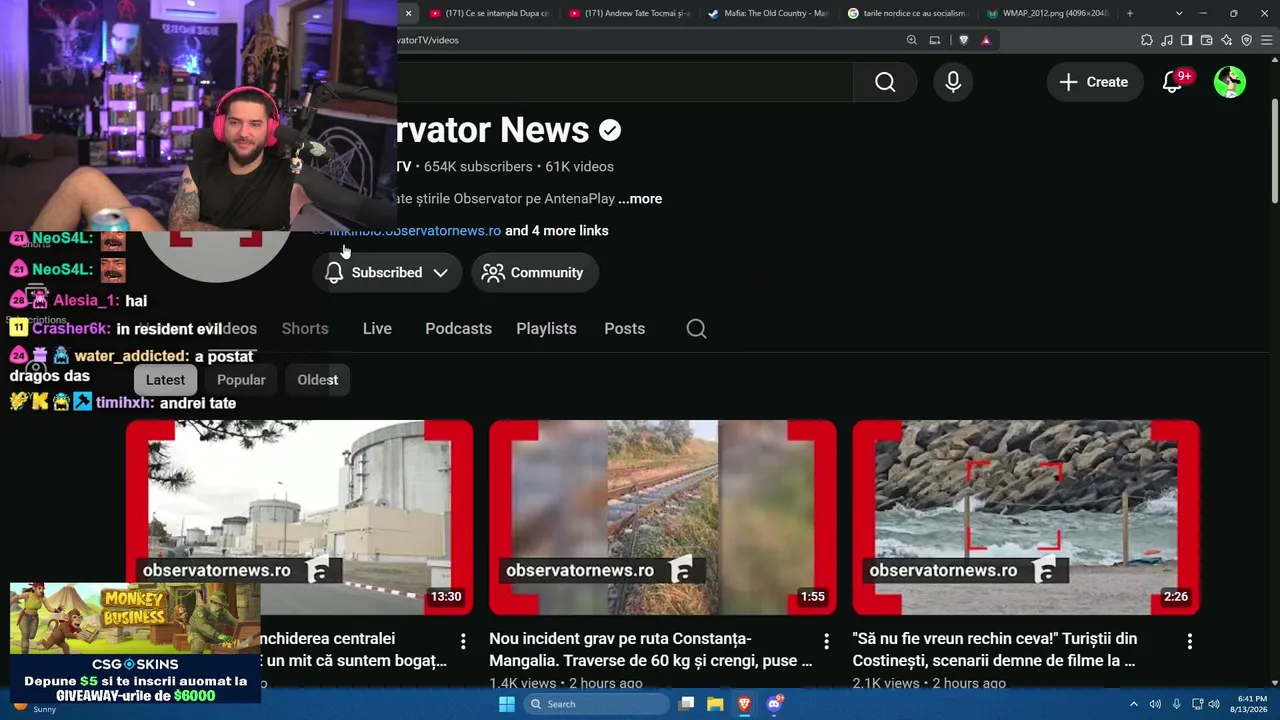Switch to the Podcasts channel tab
The height and width of the screenshot is (720, 1280).
(x=458, y=329)
